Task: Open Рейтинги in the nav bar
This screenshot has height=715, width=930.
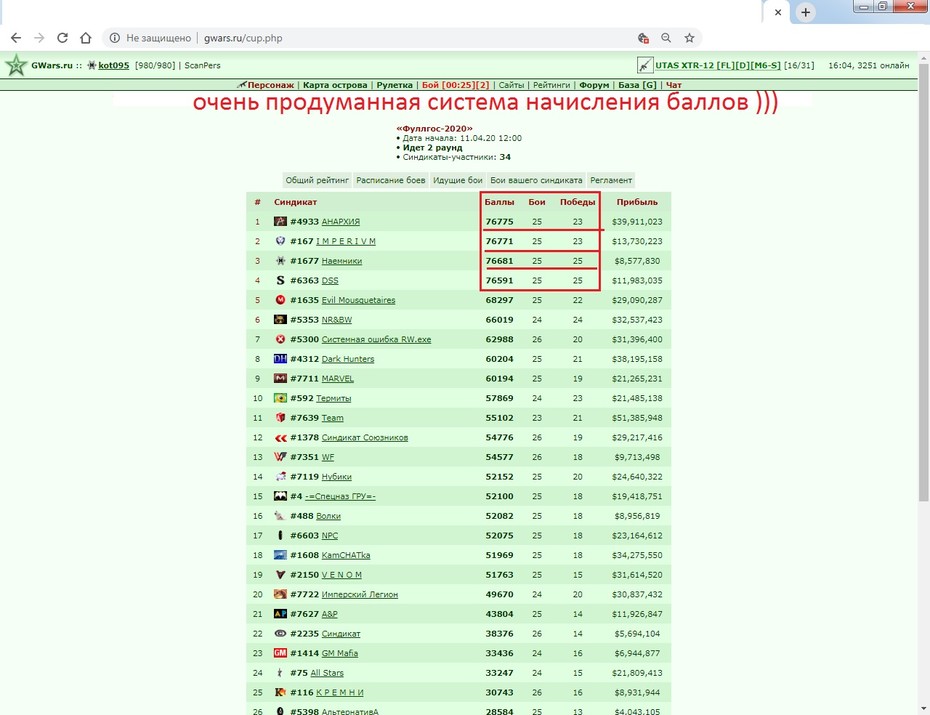Action: coord(552,85)
